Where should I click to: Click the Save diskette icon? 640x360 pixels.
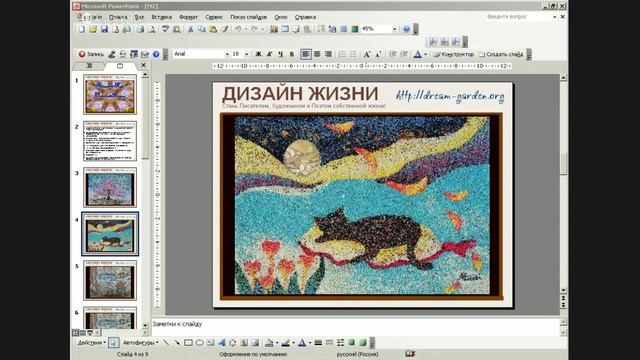point(104,29)
